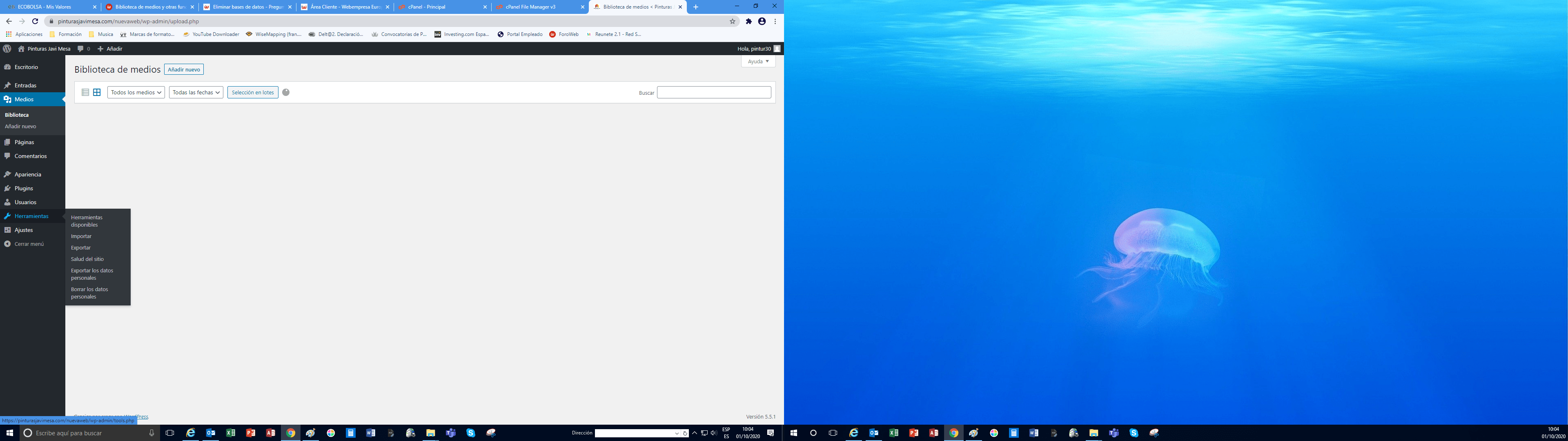Choose Importar from the flyout menu
Image resolution: width=1568 pixels, height=441 pixels.
98,236
